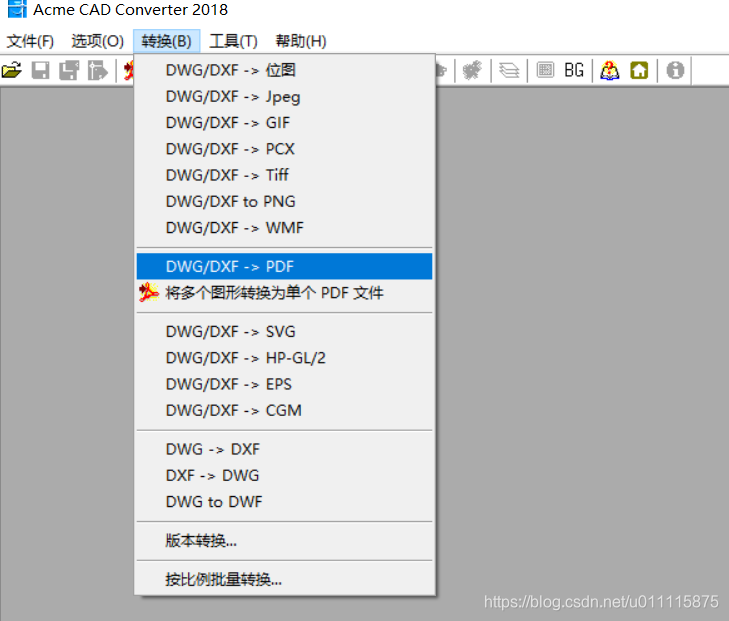Image resolution: width=729 pixels, height=621 pixels.
Task: Select DWG/DXF to PNG
Action: point(284,202)
